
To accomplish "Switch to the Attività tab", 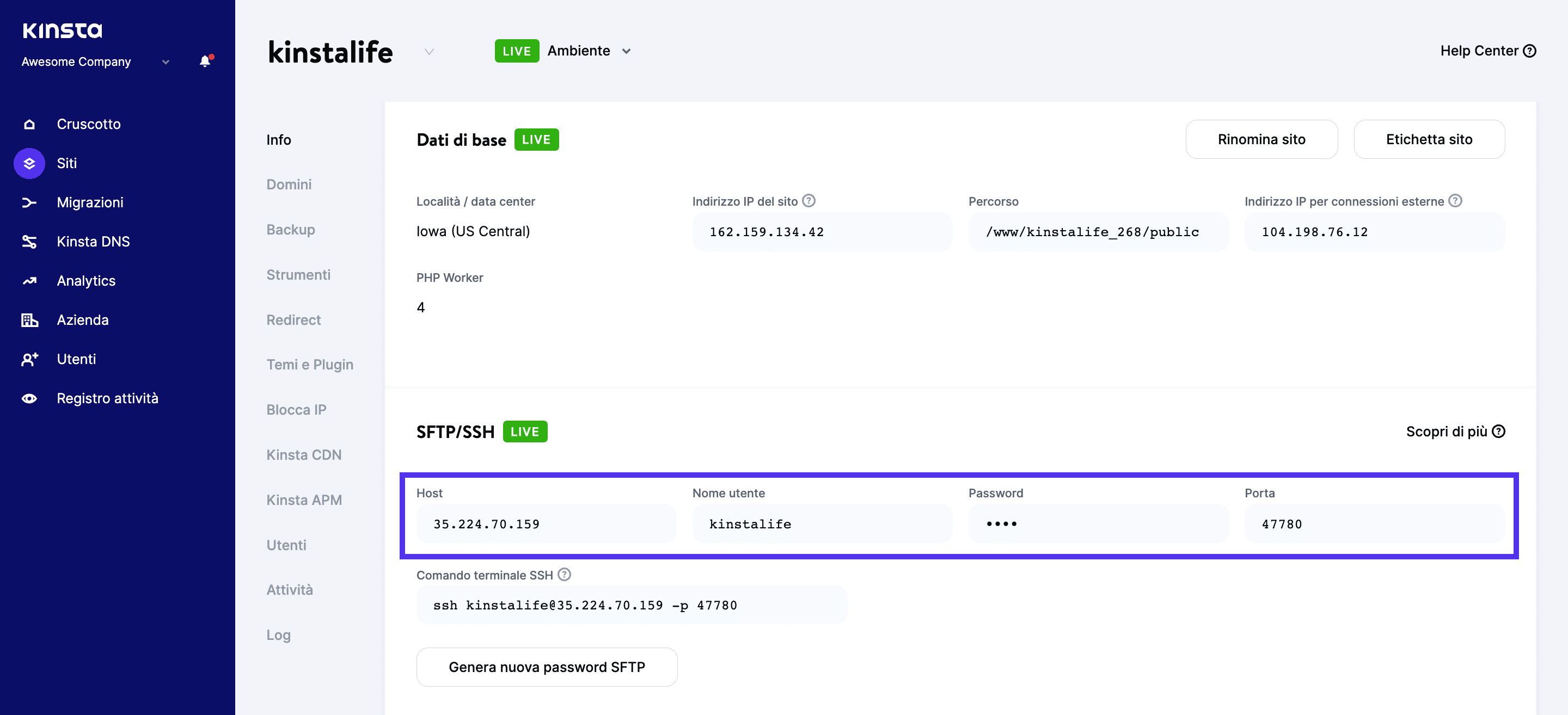I will pos(289,590).
